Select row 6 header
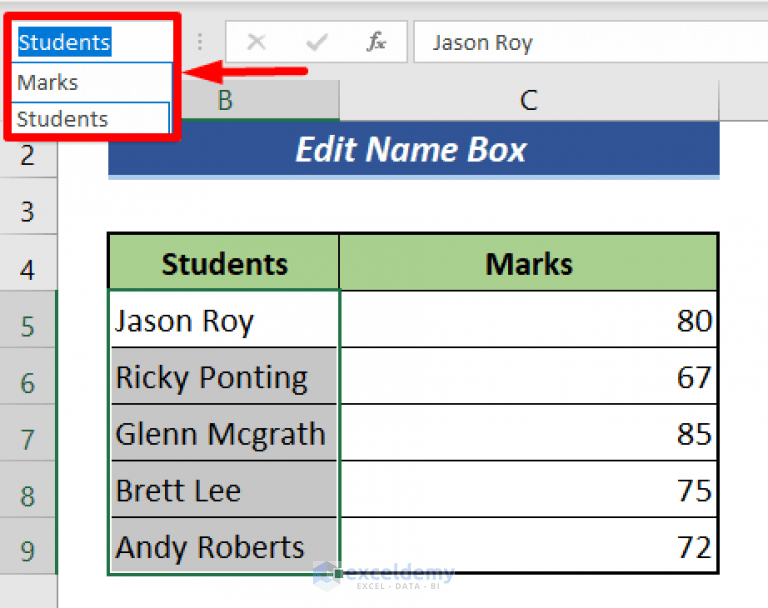The image size is (768, 608). tap(28, 376)
